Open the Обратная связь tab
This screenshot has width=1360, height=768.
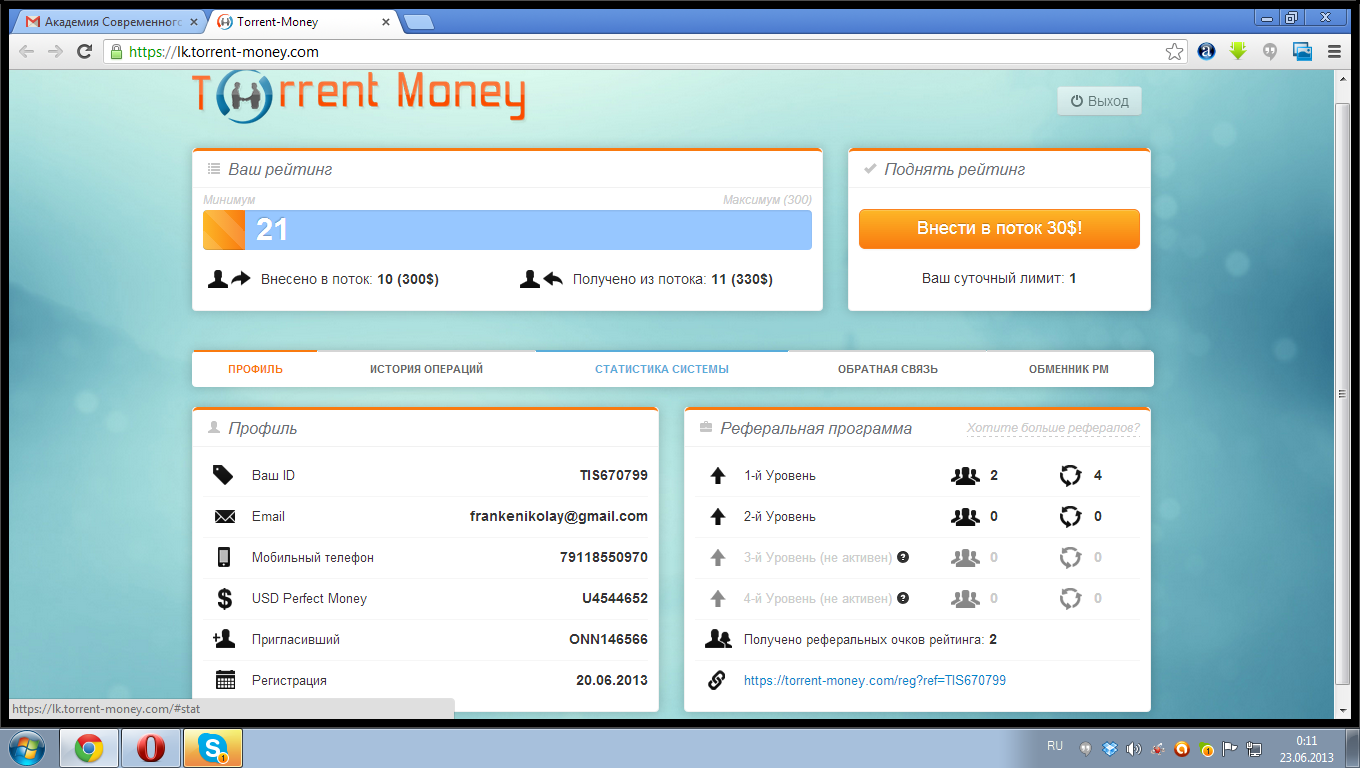888,369
